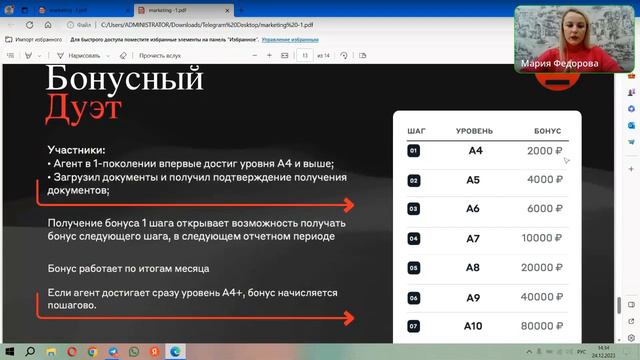This screenshot has height=360, width=640.
Task: Toggle the PDF table of contents panel
Action: coord(11,56)
